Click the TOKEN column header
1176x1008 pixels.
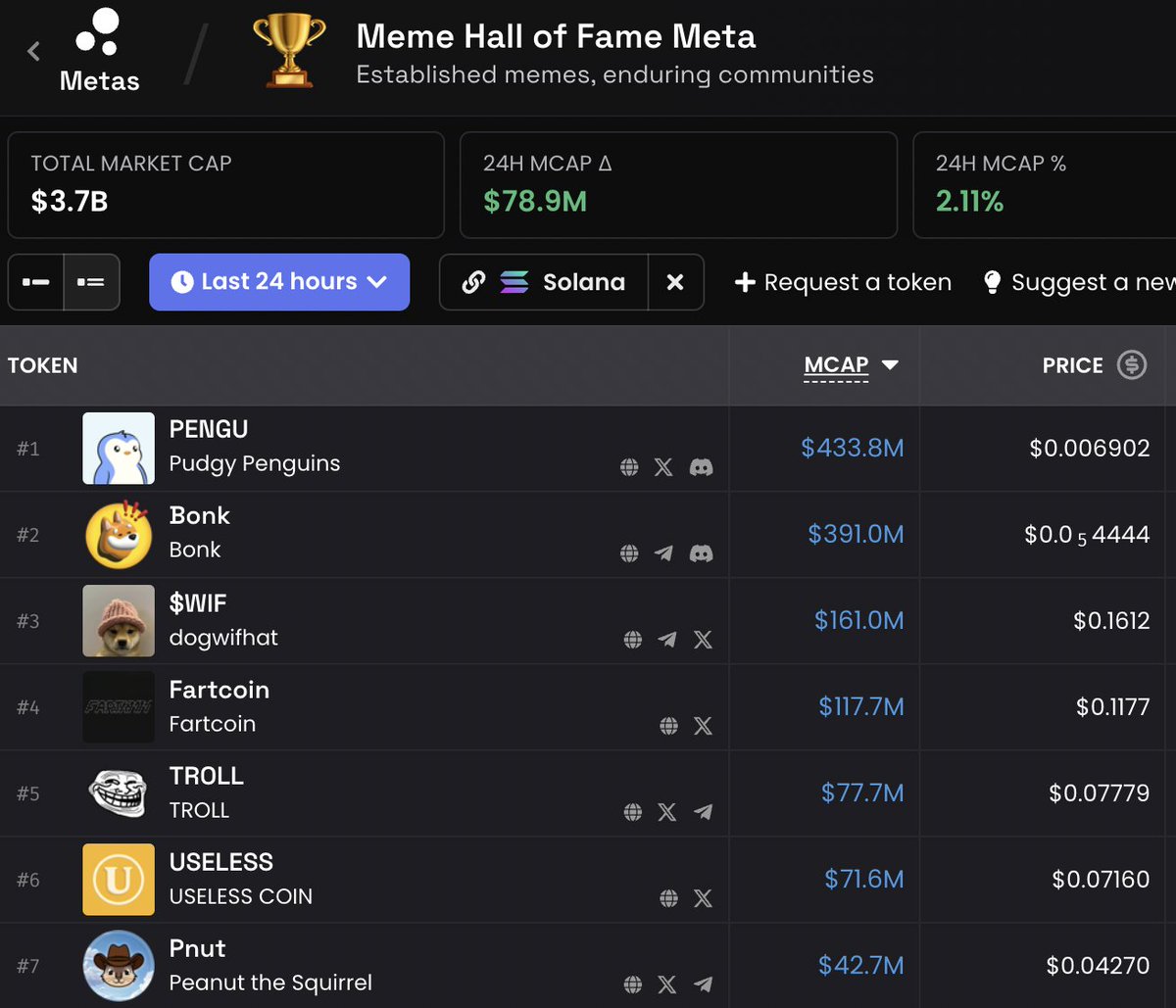pyautogui.click(x=42, y=365)
